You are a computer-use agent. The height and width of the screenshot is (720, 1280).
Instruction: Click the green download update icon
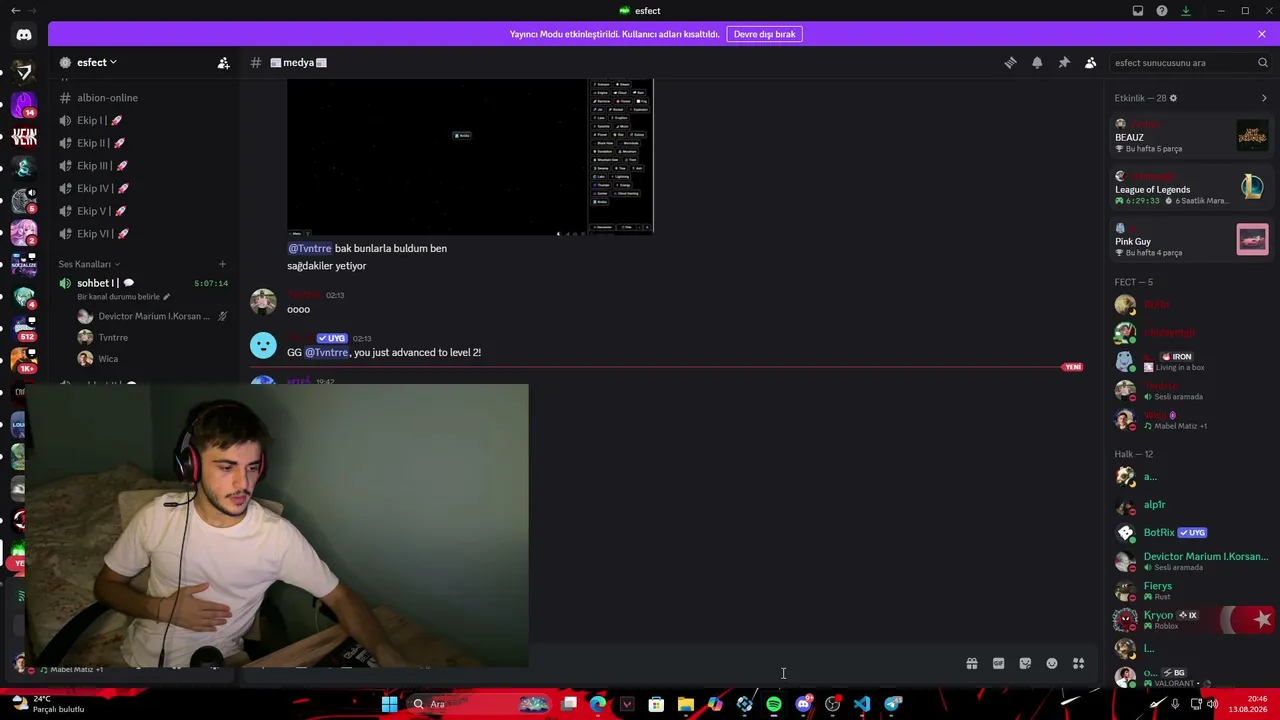(1186, 11)
